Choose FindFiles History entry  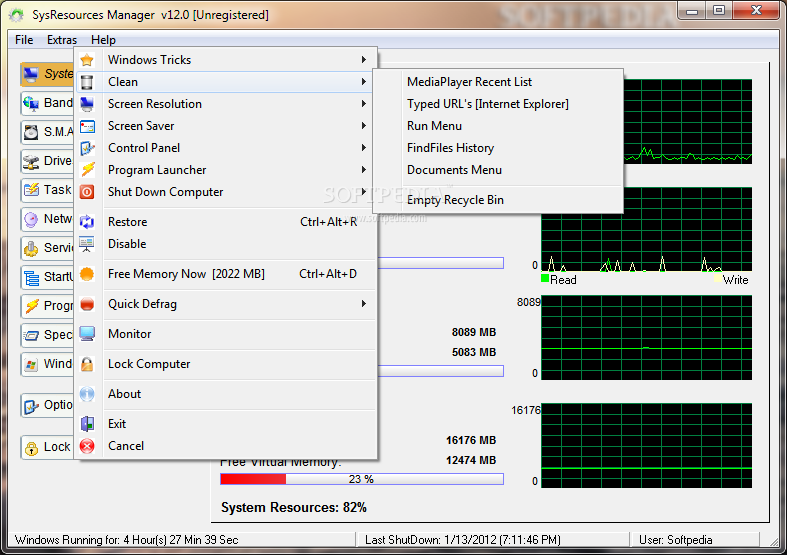pyautogui.click(x=498, y=148)
